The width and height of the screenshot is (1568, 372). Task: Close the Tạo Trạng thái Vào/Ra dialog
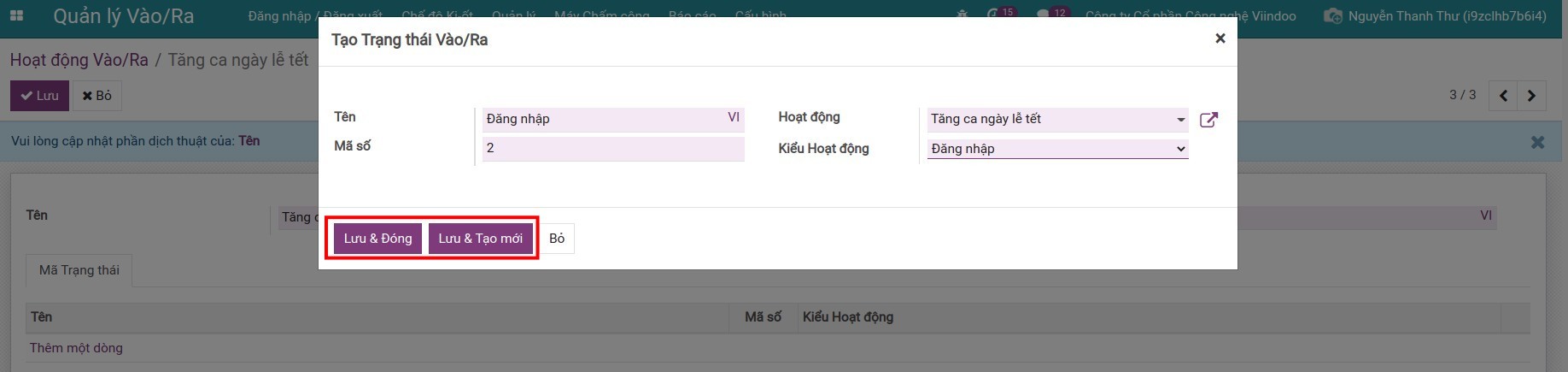tap(1220, 38)
